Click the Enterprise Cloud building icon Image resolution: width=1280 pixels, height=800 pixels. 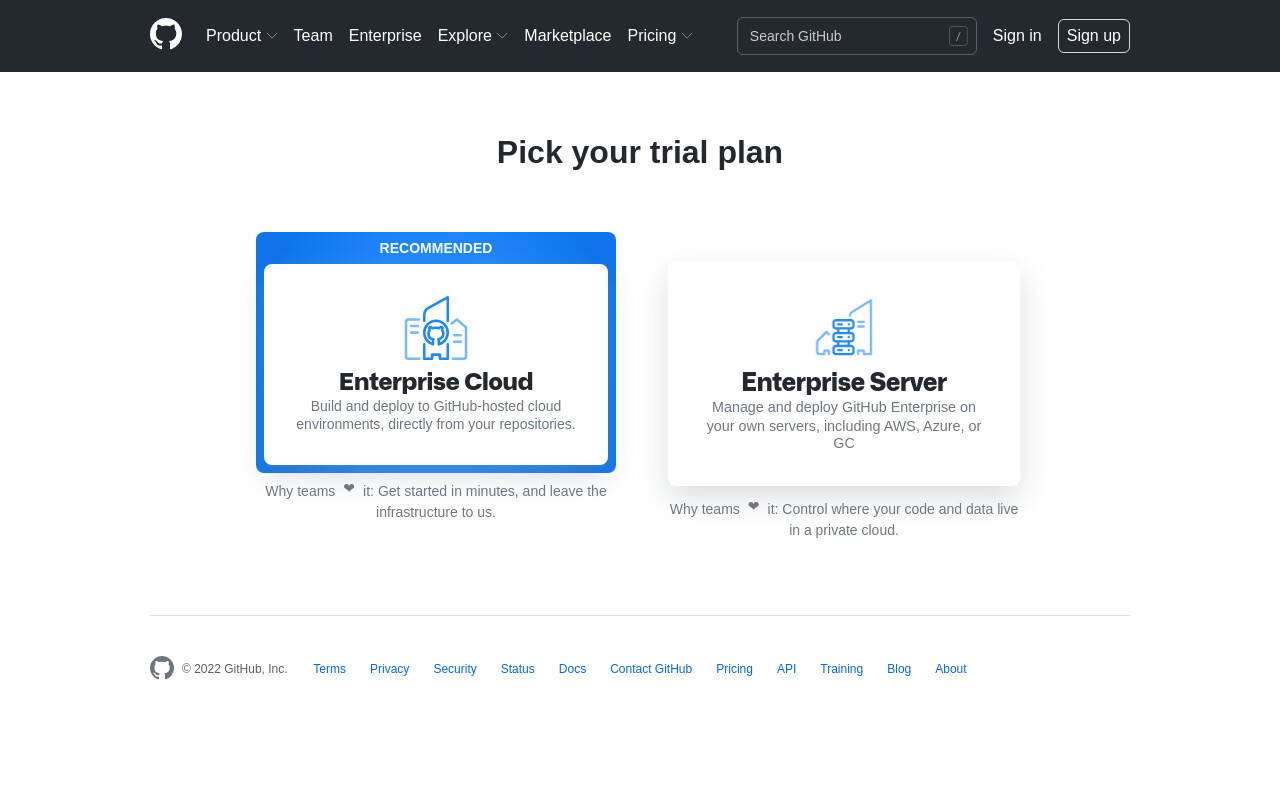click(436, 328)
